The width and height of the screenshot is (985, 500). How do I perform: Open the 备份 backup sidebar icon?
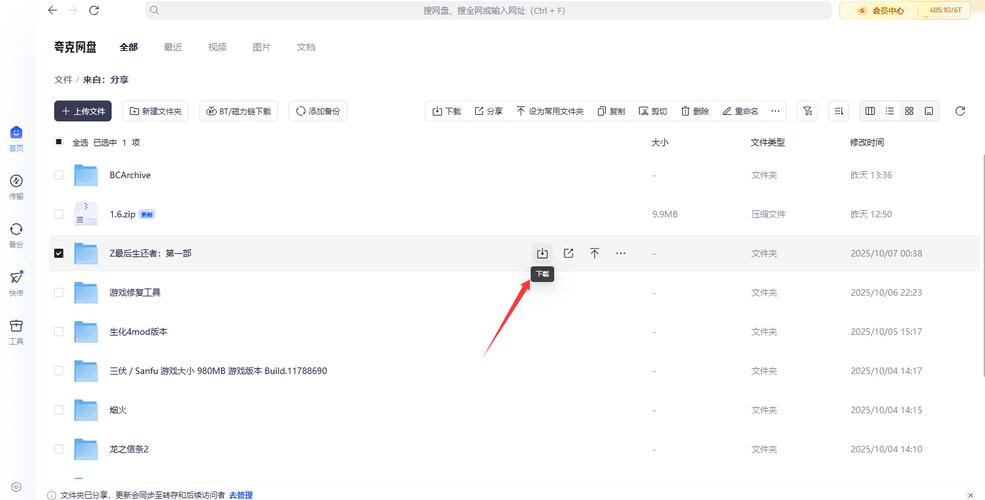pyautogui.click(x=16, y=235)
